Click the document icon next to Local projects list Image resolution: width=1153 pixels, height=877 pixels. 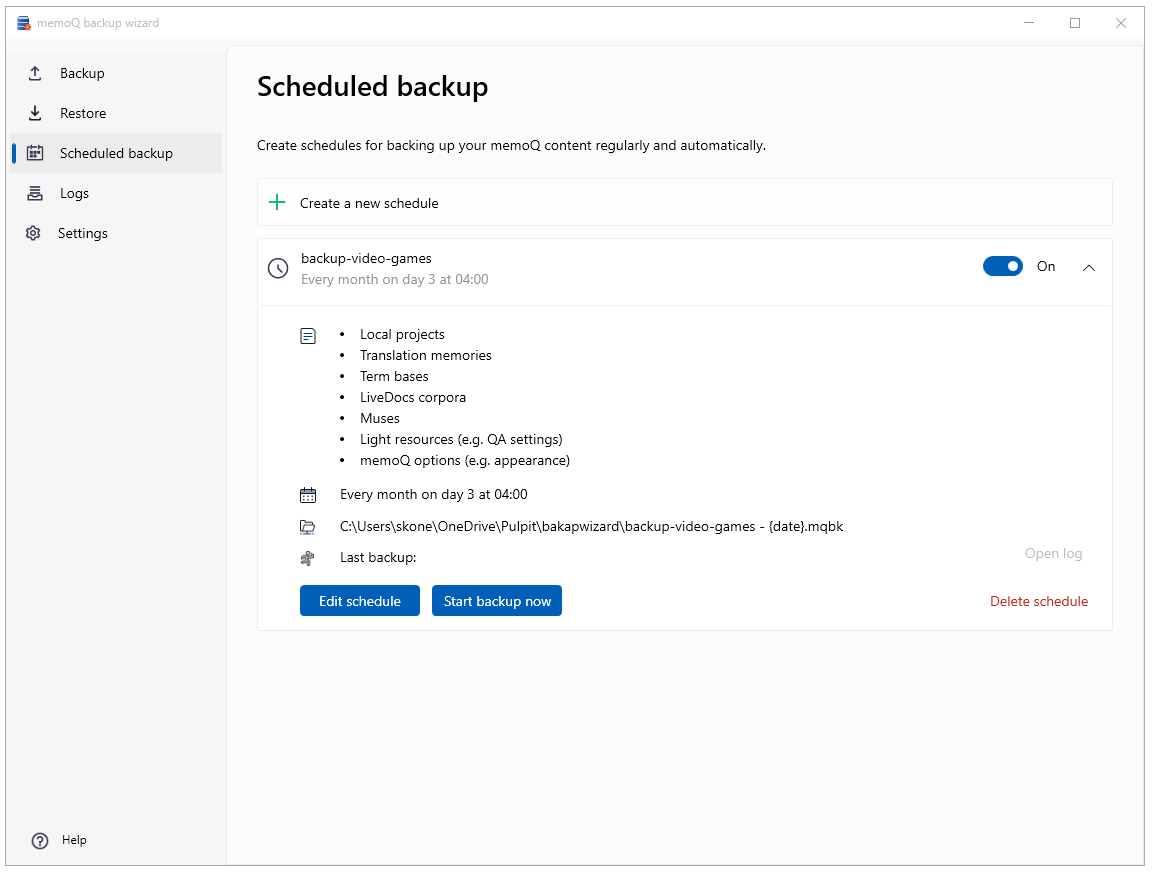point(308,335)
